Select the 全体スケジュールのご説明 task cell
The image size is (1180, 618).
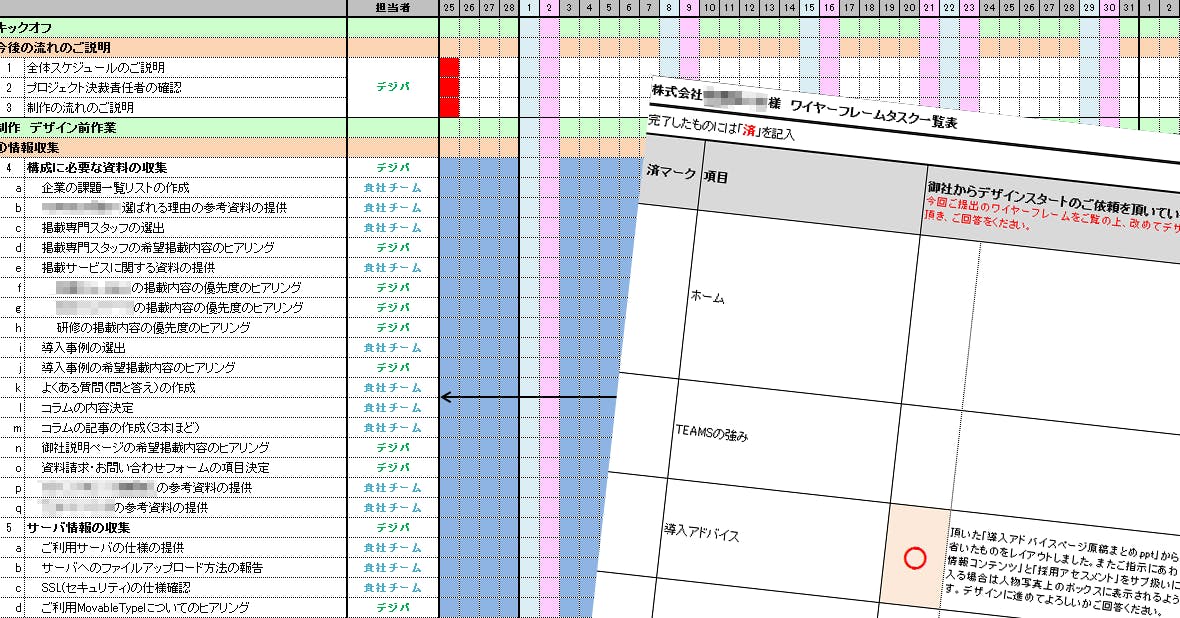tap(95, 68)
